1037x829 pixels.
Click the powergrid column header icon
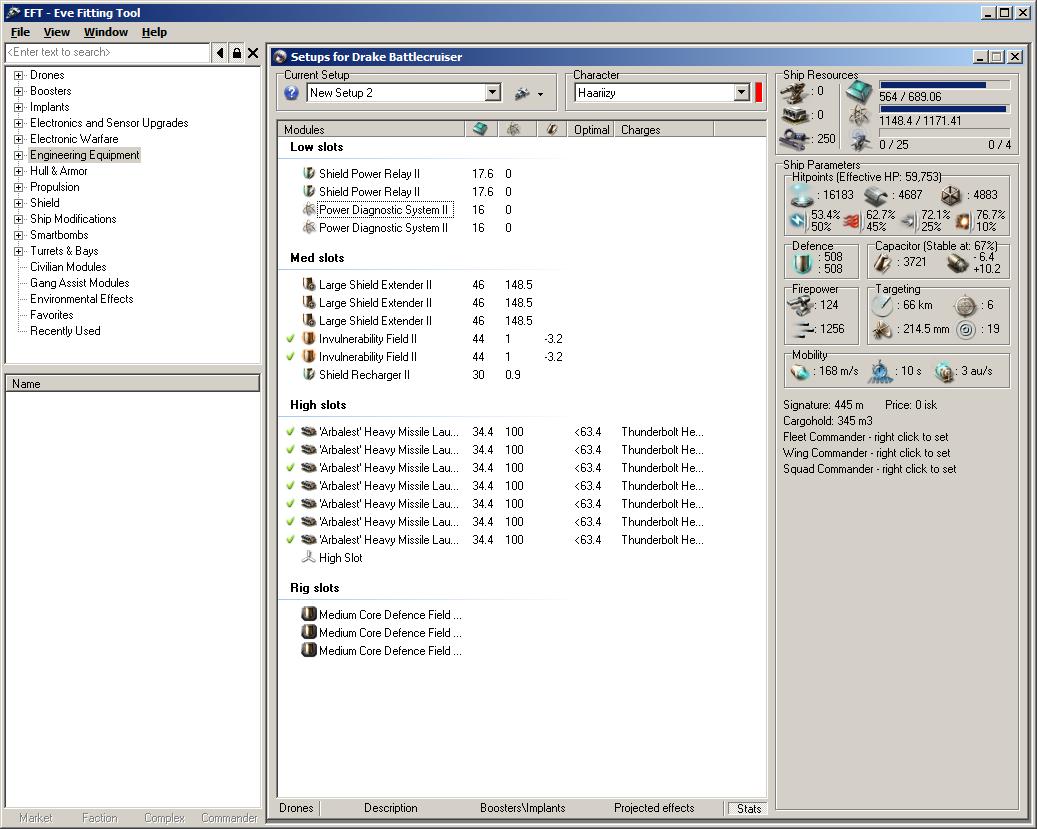click(x=513, y=130)
